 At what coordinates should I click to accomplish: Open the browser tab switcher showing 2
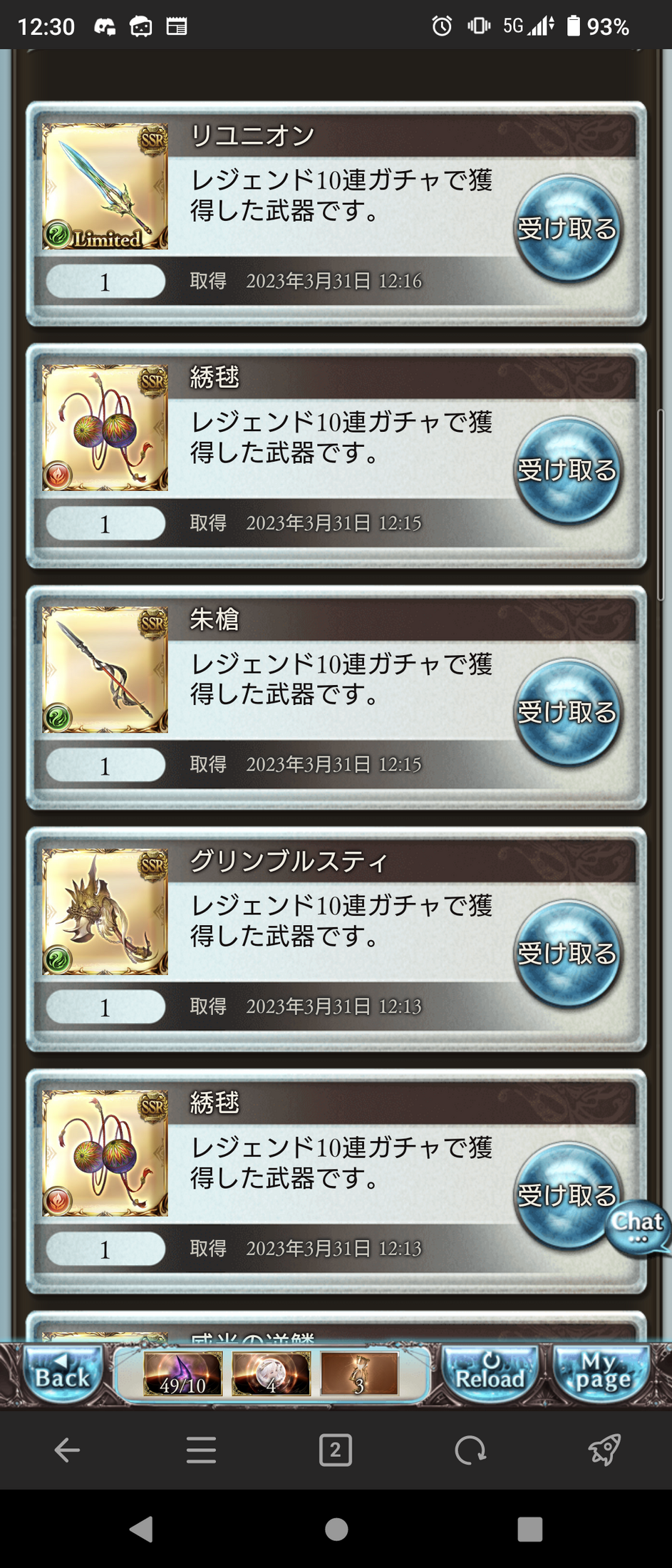[x=336, y=1450]
